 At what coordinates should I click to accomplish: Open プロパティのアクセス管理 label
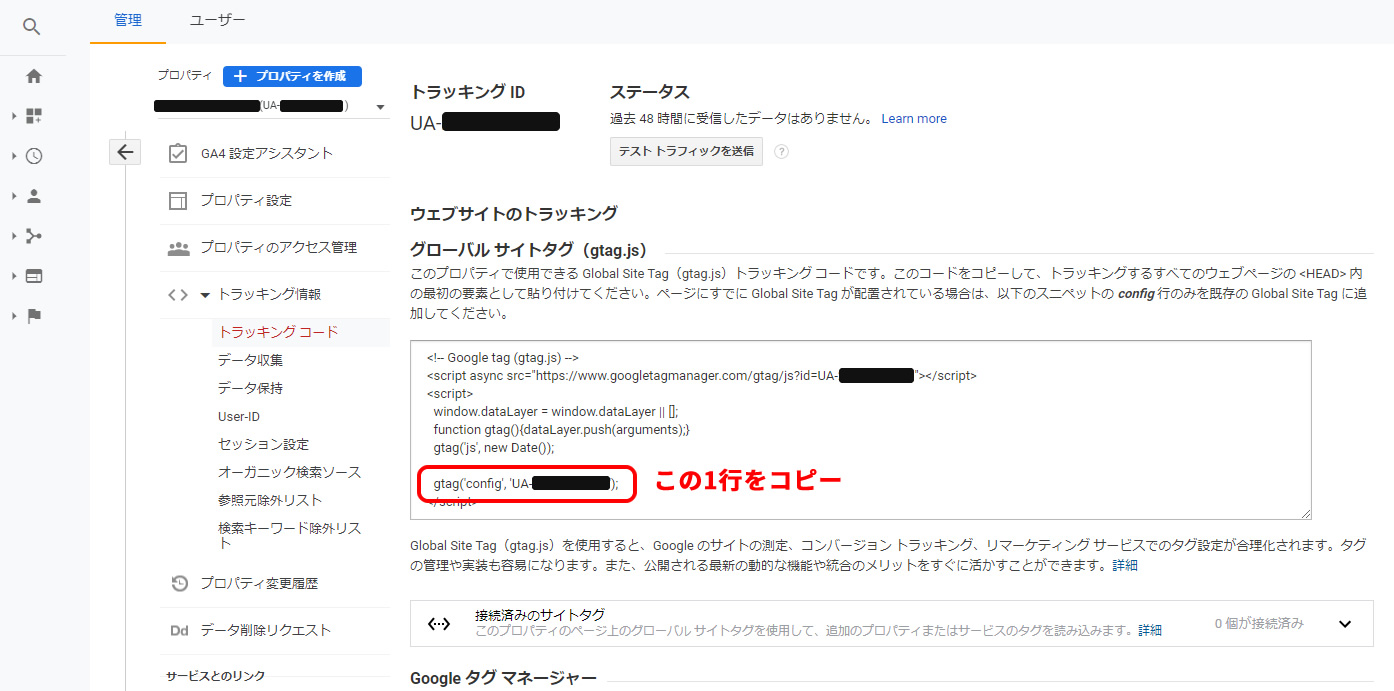coord(278,247)
